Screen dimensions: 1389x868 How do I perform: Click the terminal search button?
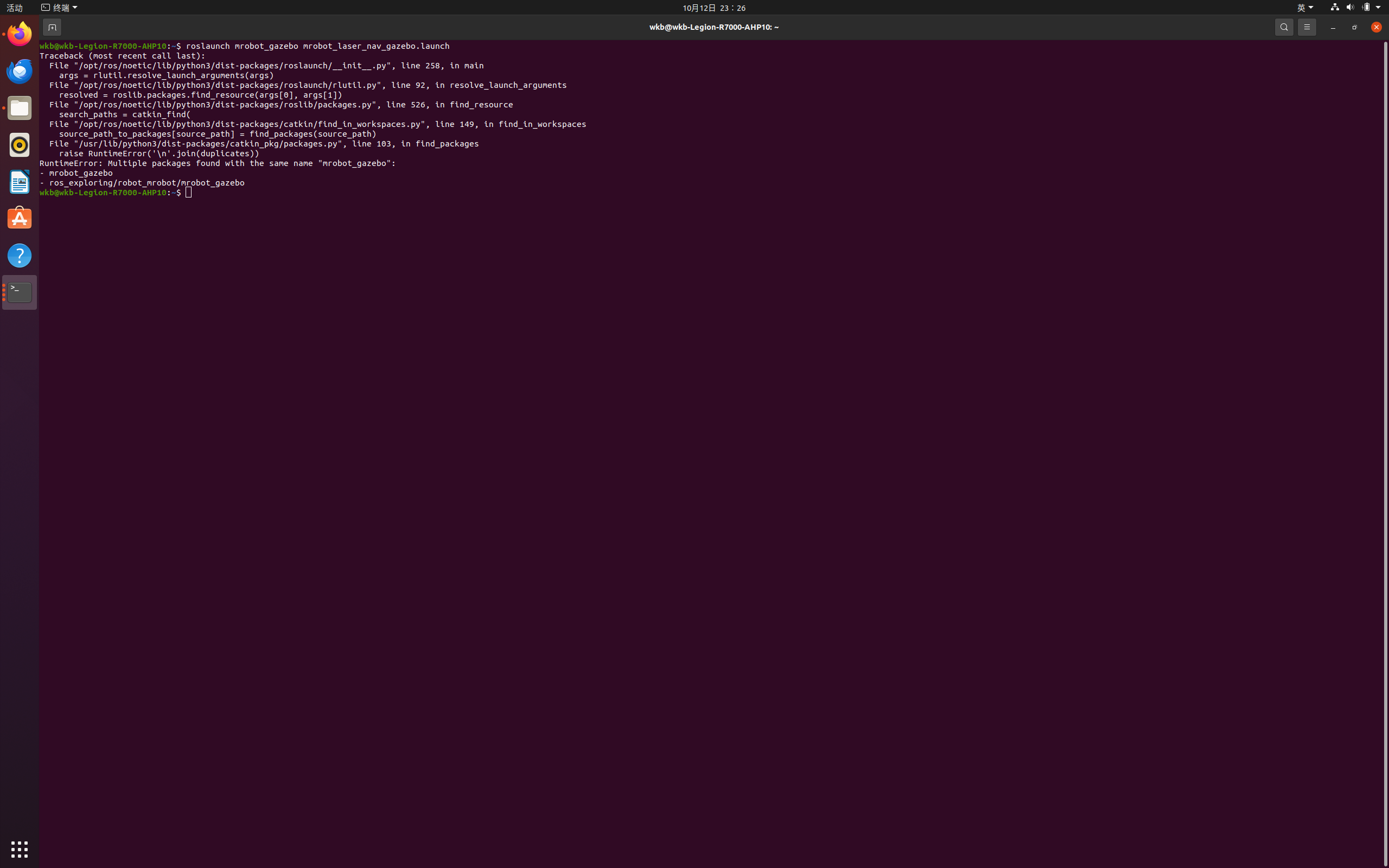(1284, 27)
